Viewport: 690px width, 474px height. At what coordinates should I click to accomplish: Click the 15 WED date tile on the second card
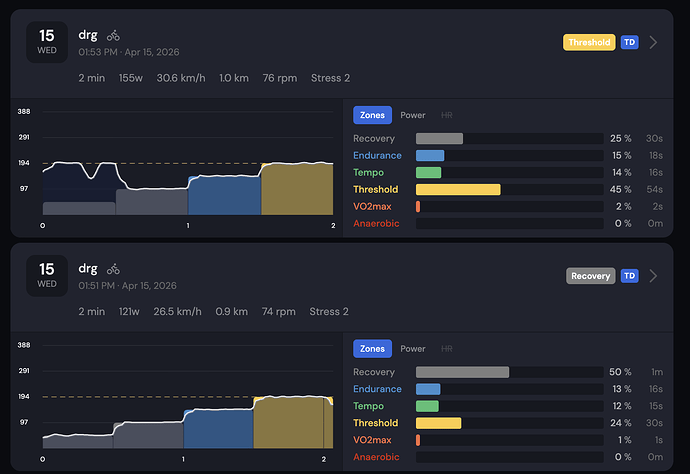[x=47, y=276]
